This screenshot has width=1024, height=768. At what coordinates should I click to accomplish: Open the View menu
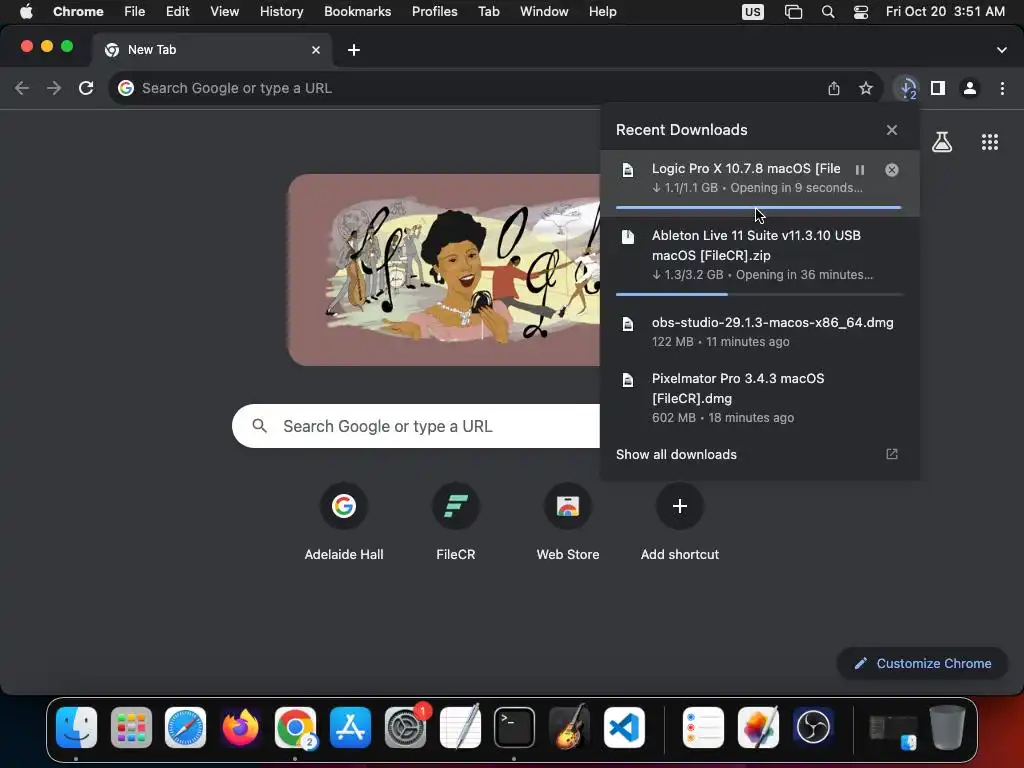pos(224,12)
